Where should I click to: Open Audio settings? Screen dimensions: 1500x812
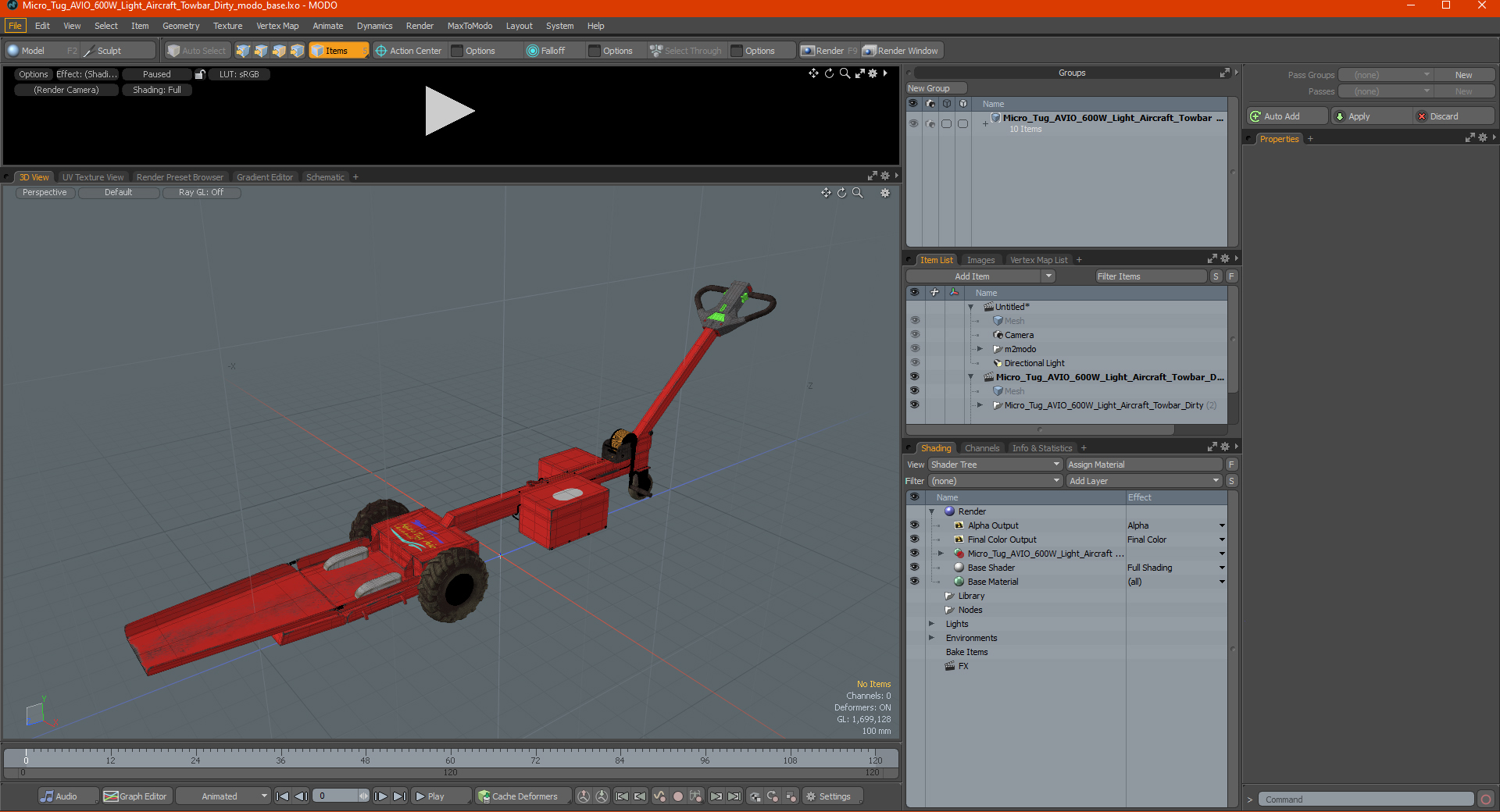(x=68, y=796)
